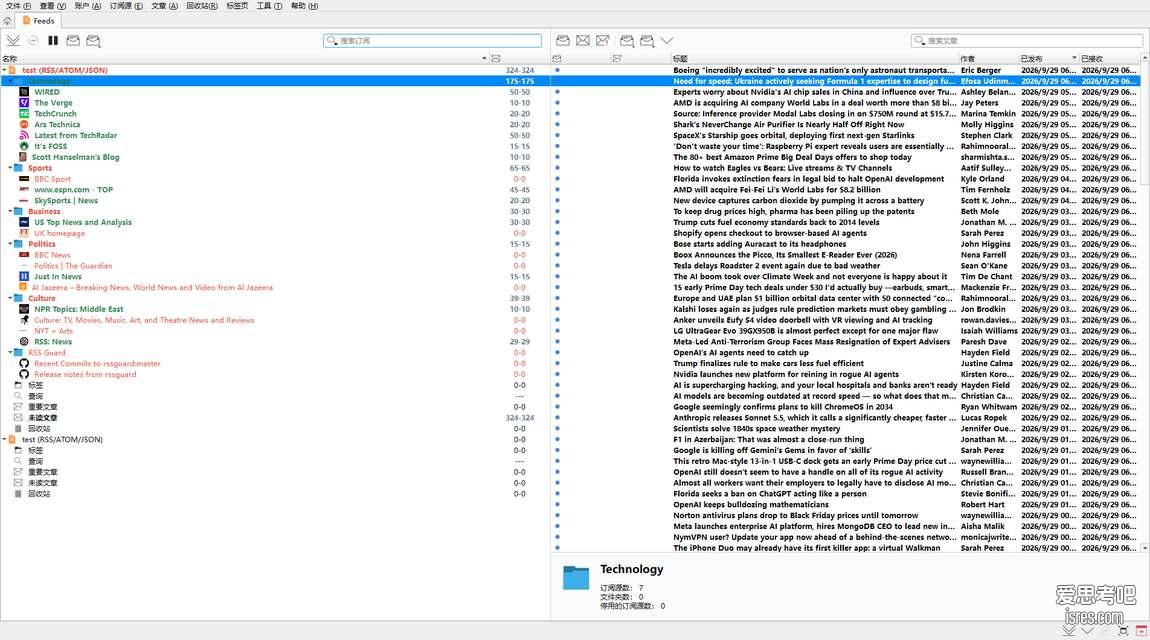
Task: Collapse the Culture folder
Action: point(10,298)
